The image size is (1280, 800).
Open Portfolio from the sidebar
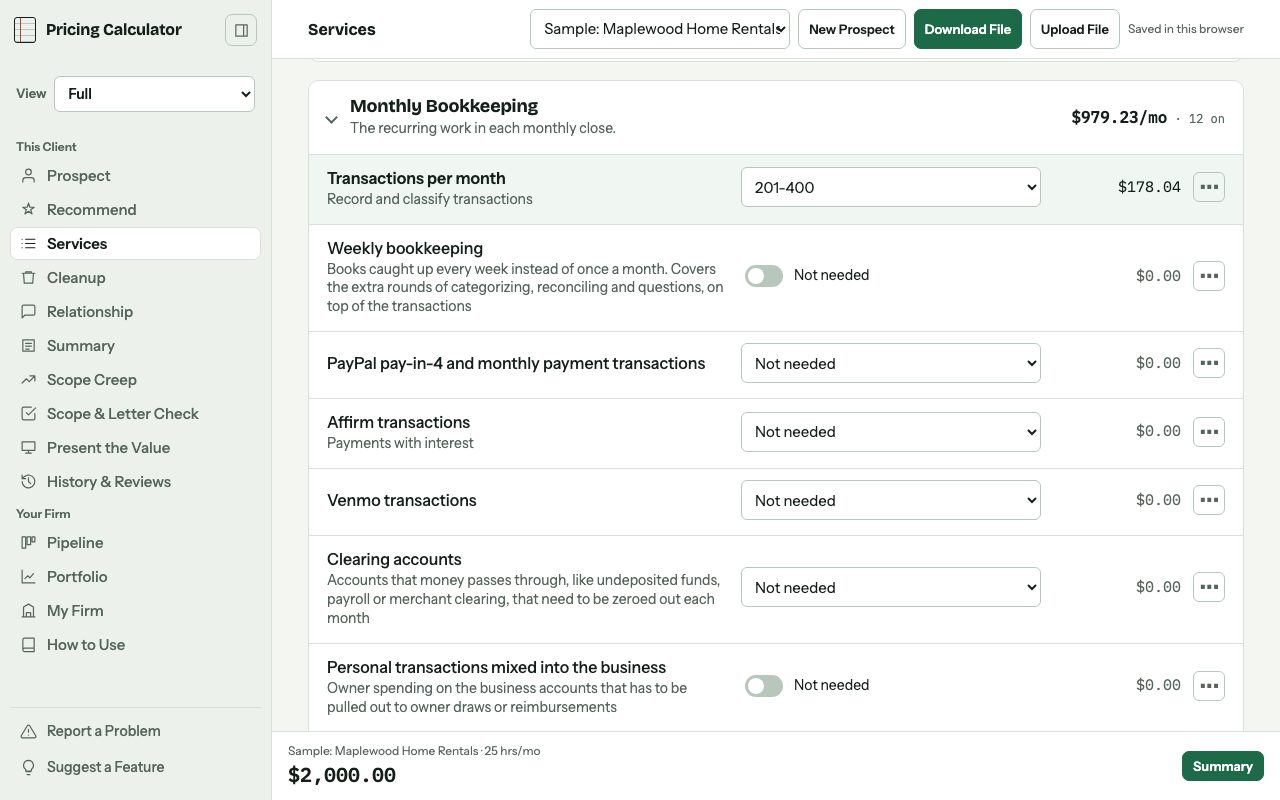point(135,577)
